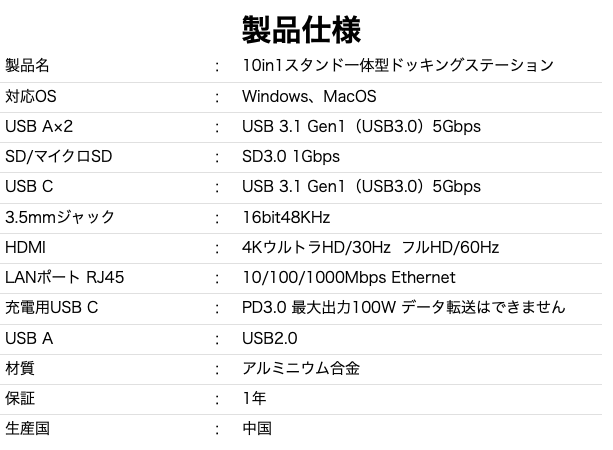Click the 4KウルトラHD/30Hz text

[x=316, y=247]
